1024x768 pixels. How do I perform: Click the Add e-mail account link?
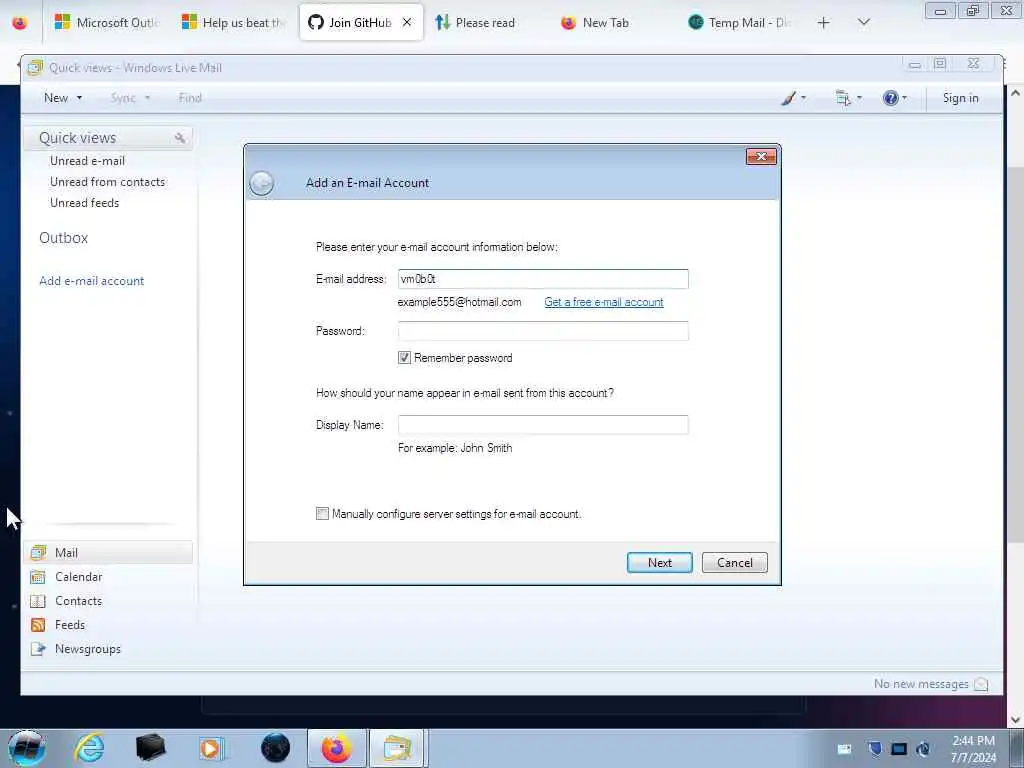pyautogui.click(x=91, y=281)
